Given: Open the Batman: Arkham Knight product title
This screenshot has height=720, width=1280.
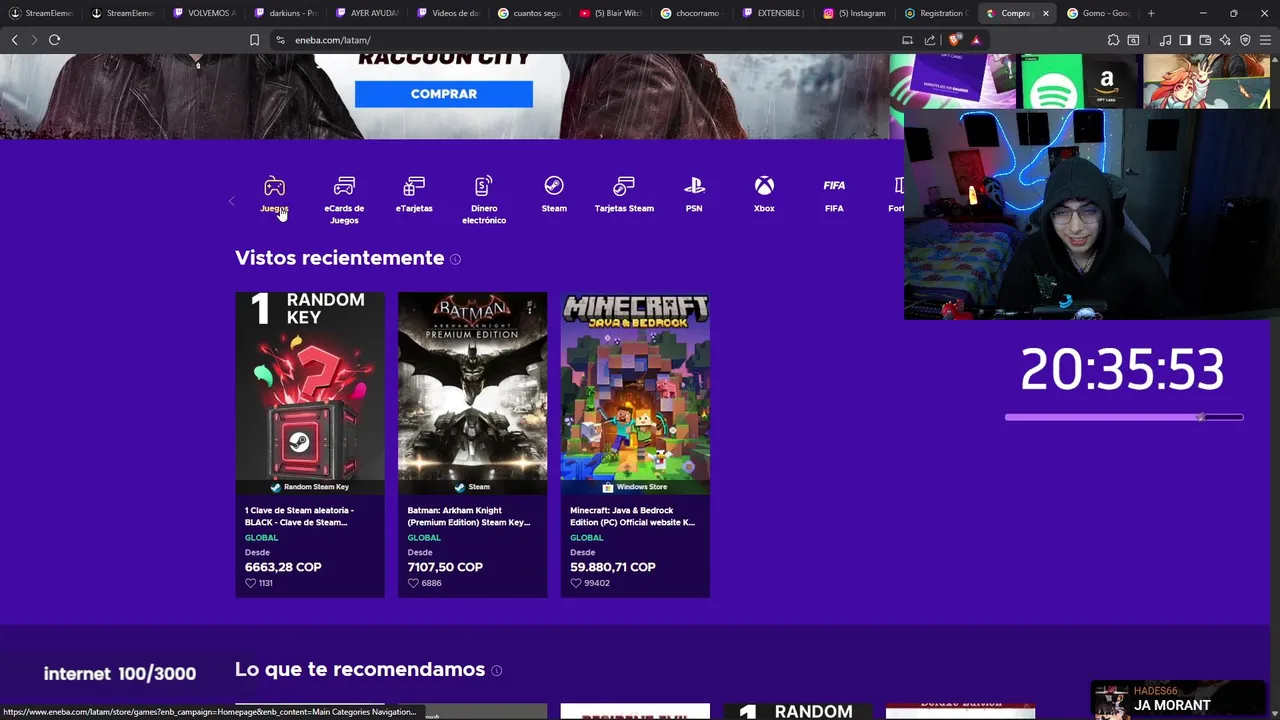Looking at the screenshot, I should [469, 516].
